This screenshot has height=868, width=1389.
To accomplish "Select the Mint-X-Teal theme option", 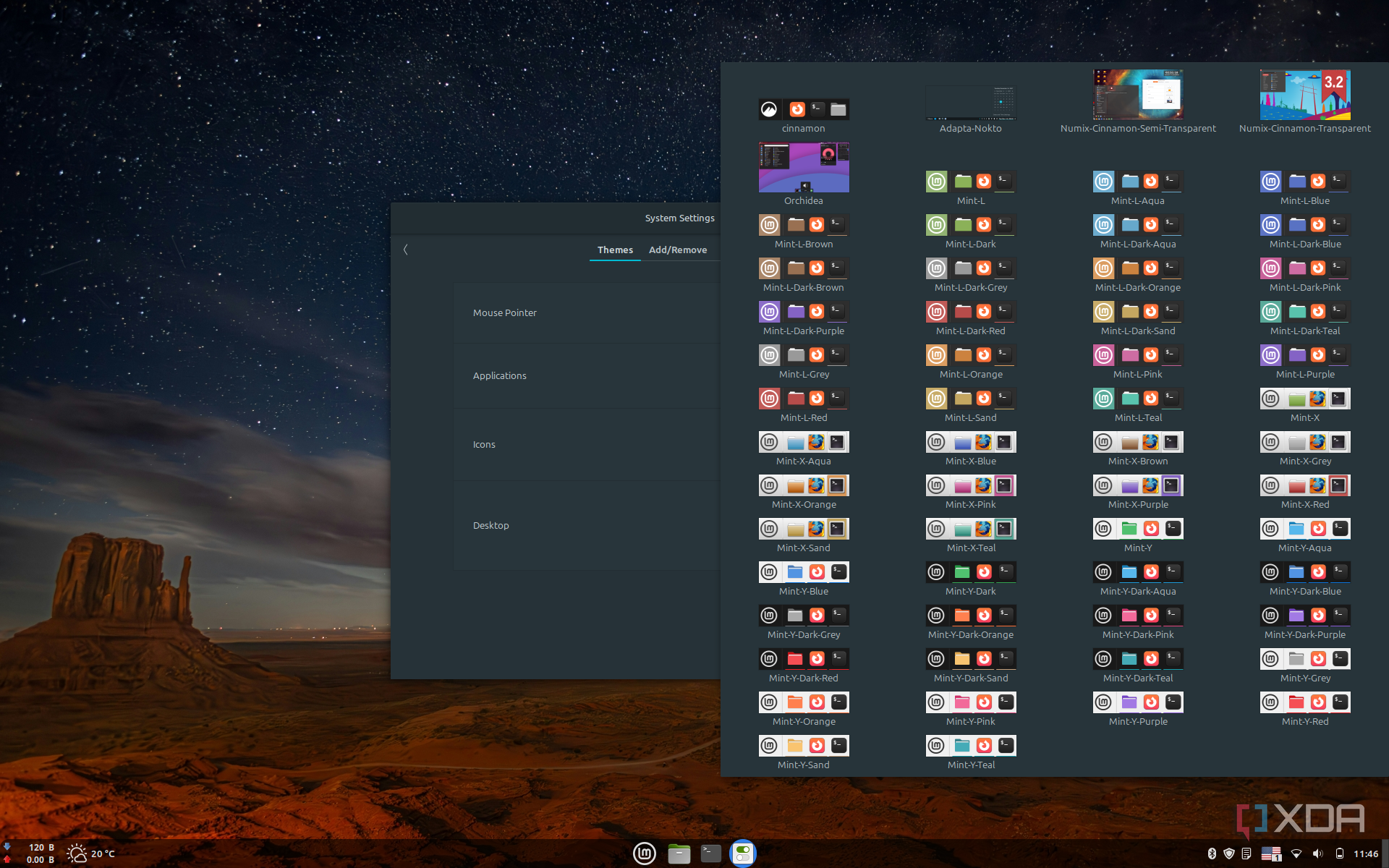I will click(970, 529).
